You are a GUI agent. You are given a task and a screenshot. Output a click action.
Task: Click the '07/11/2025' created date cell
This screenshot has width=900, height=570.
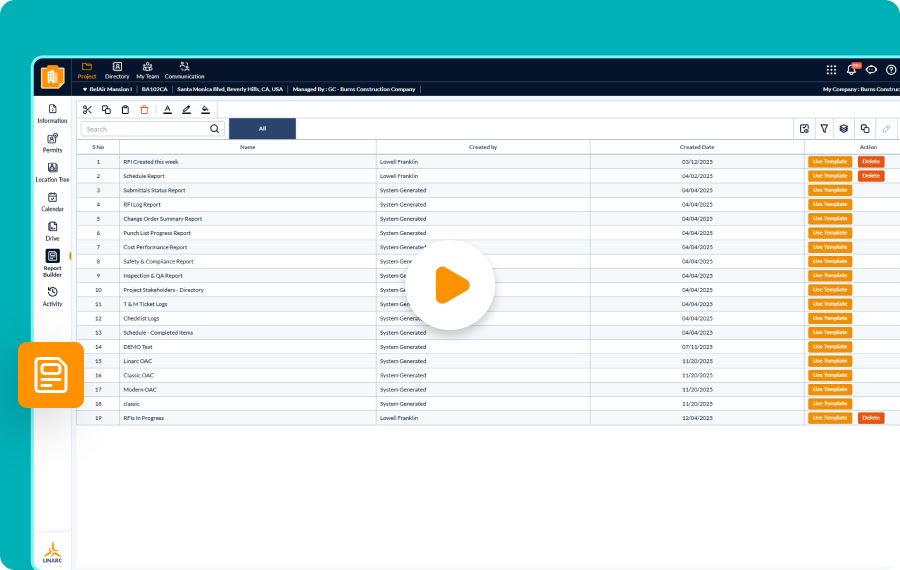pyautogui.click(x=697, y=347)
